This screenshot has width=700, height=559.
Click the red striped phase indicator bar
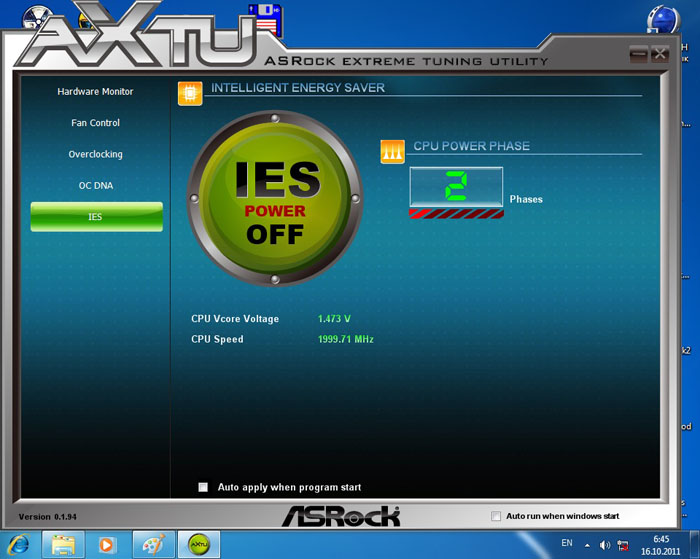(x=456, y=213)
